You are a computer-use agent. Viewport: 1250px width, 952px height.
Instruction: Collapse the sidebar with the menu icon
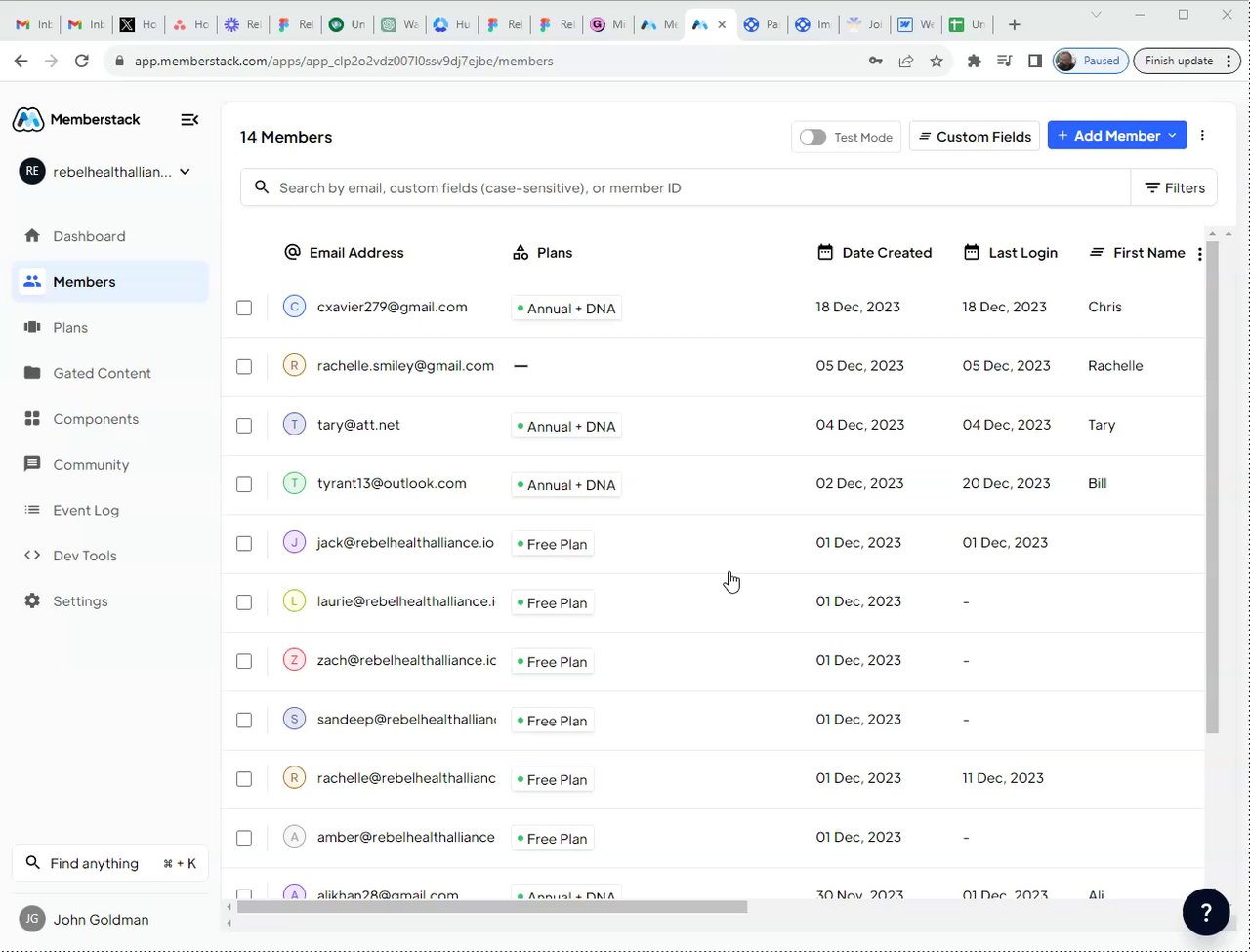pyautogui.click(x=189, y=119)
